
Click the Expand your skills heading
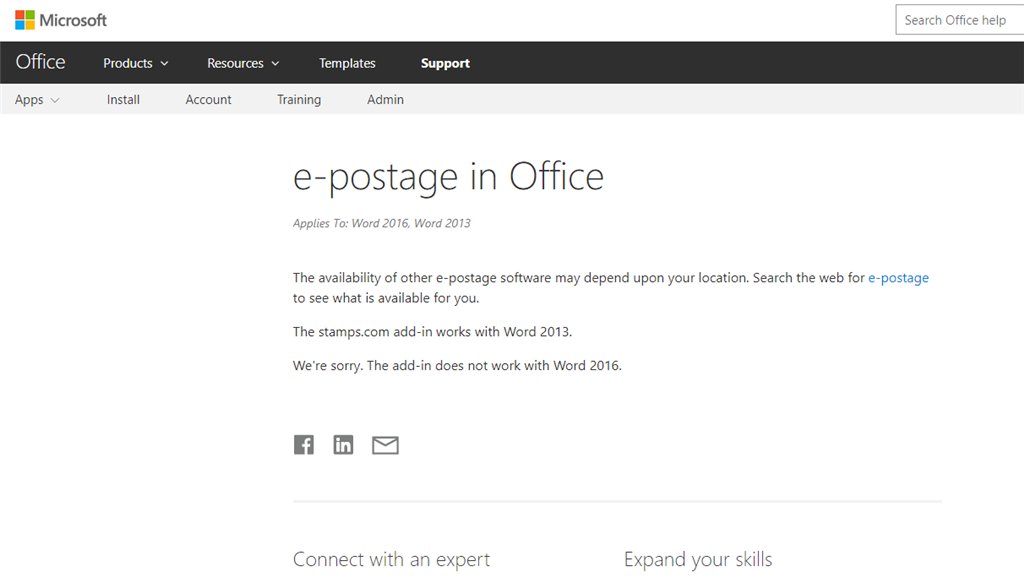click(x=698, y=559)
